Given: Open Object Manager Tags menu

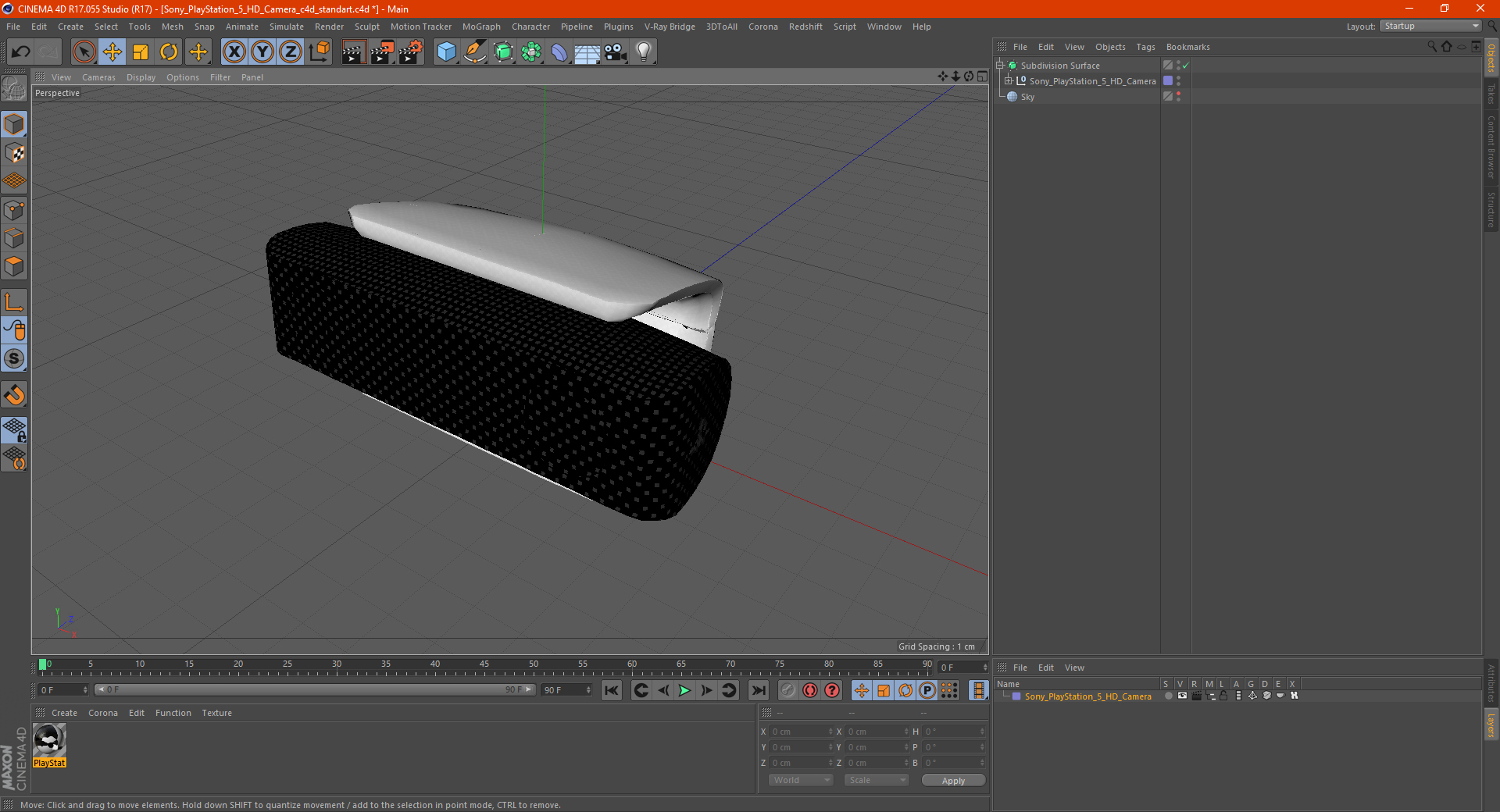Looking at the screenshot, I should [1145, 47].
